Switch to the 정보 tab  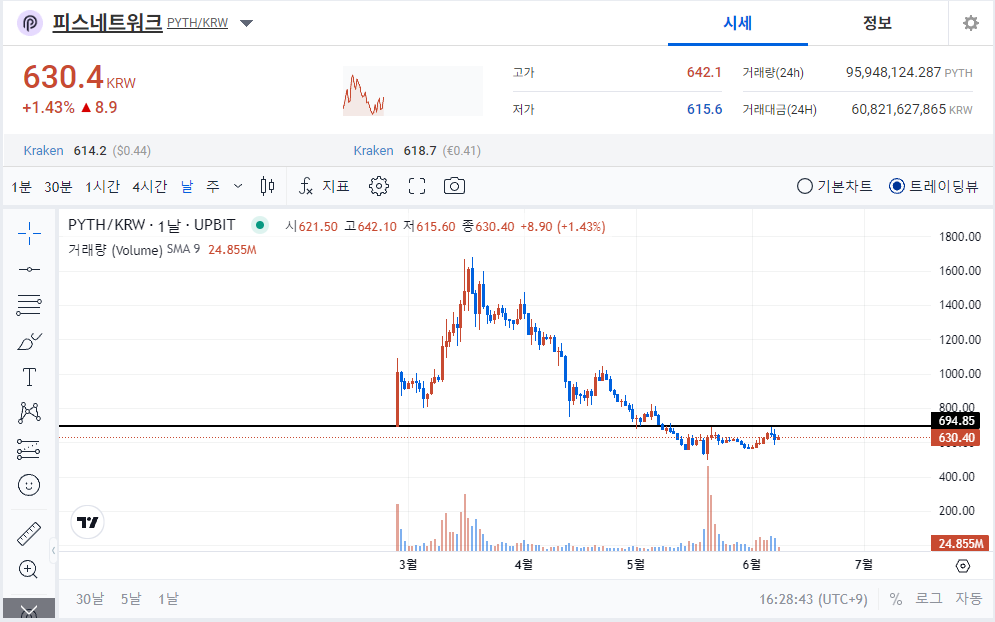coord(877,23)
